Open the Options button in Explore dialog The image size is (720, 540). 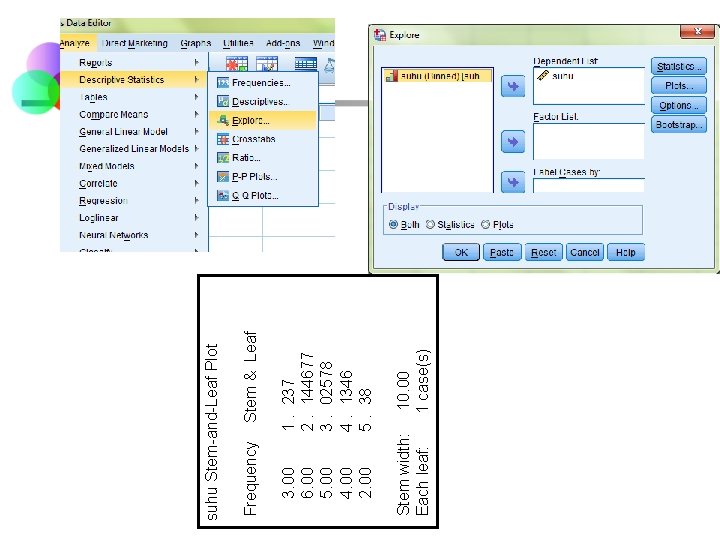[x=679, y=106]
